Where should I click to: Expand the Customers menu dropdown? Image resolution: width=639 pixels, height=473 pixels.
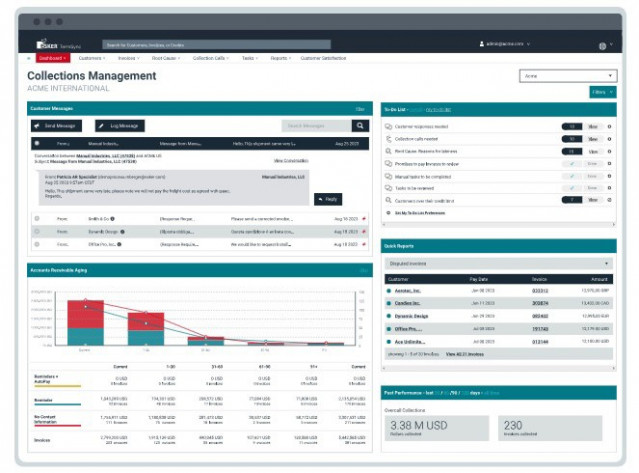point(92,58)
